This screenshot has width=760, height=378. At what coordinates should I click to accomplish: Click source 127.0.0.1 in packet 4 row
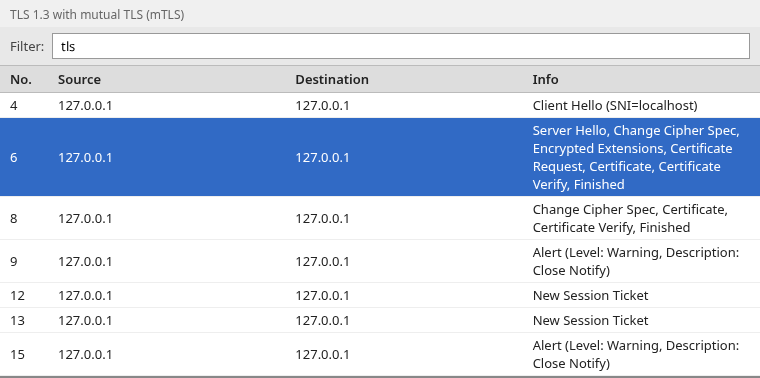pyautogui.click(x=85, y=106)
